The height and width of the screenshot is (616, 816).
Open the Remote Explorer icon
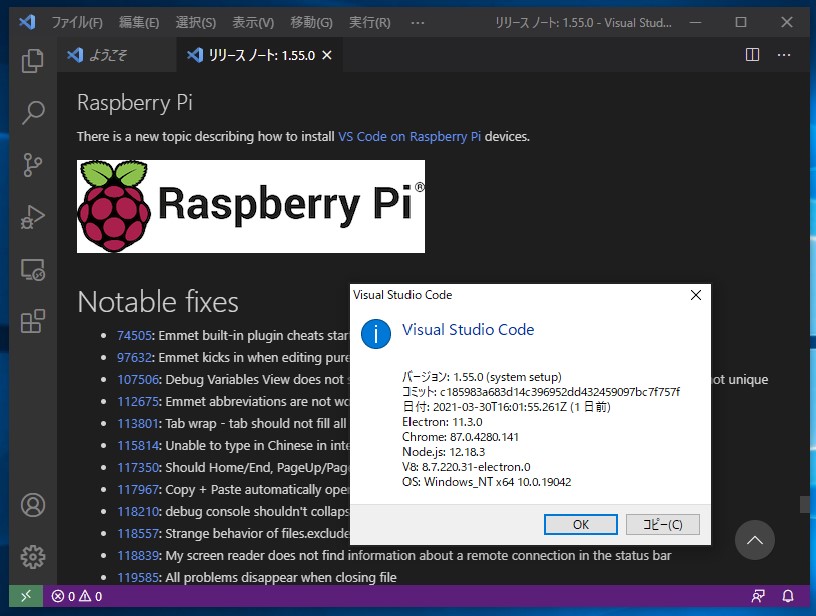tap(32, 270)
